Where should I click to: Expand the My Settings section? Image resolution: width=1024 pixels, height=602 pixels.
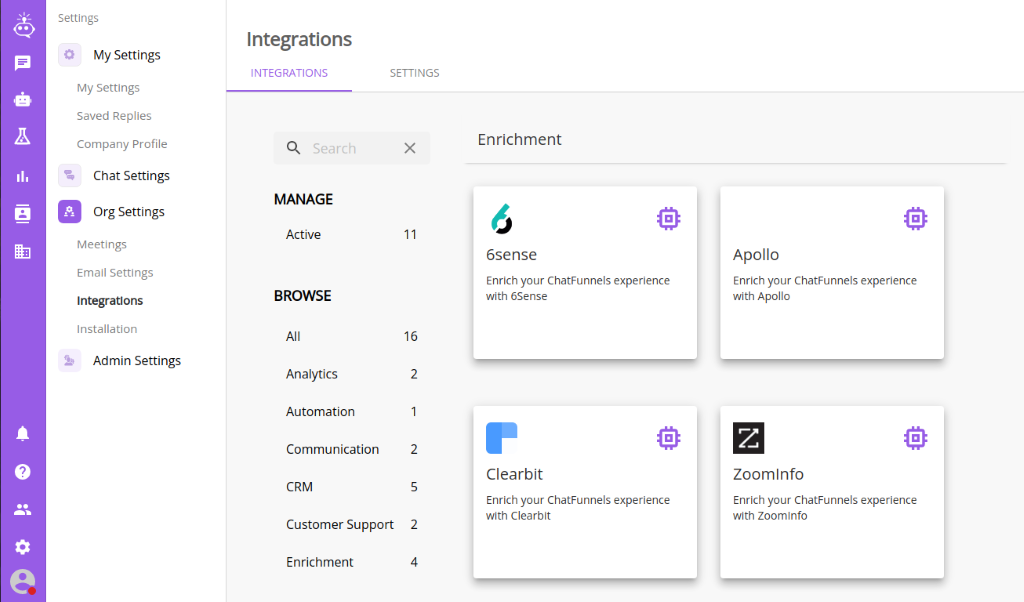[x=127, y=55]
